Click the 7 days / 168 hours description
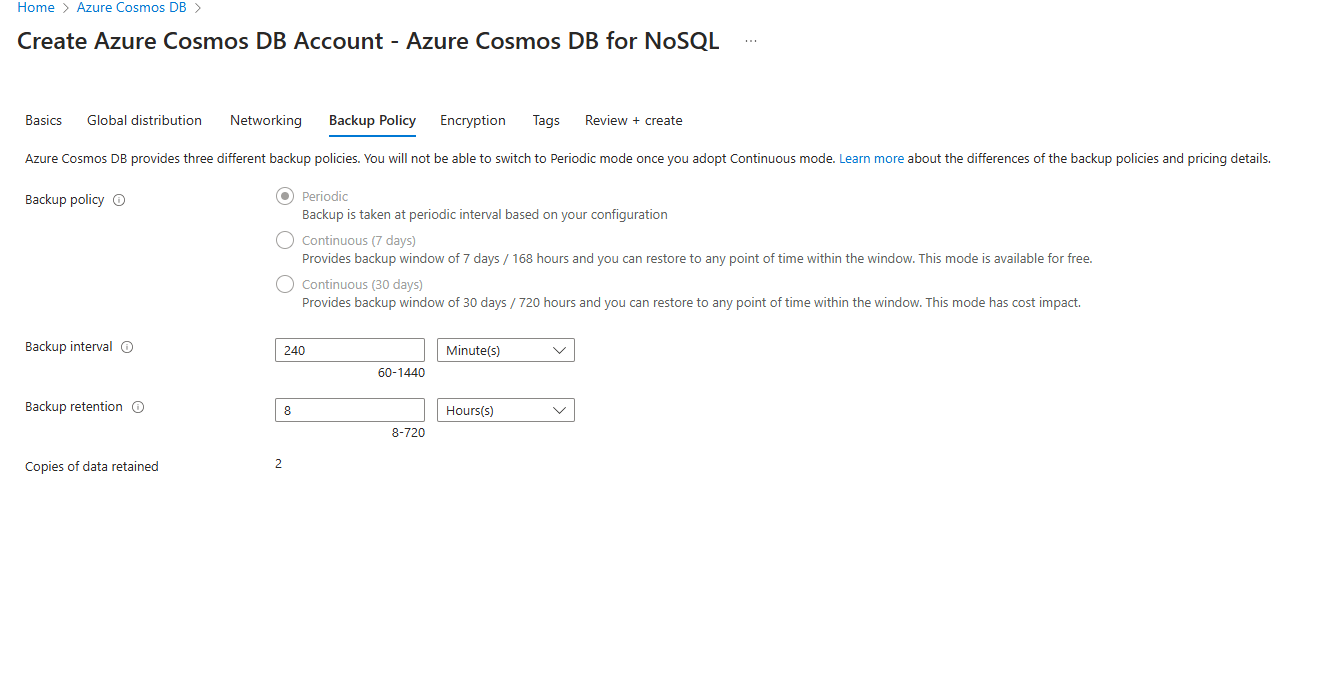The width and height of the screenshot is (1335, 682). click(697, 258)
